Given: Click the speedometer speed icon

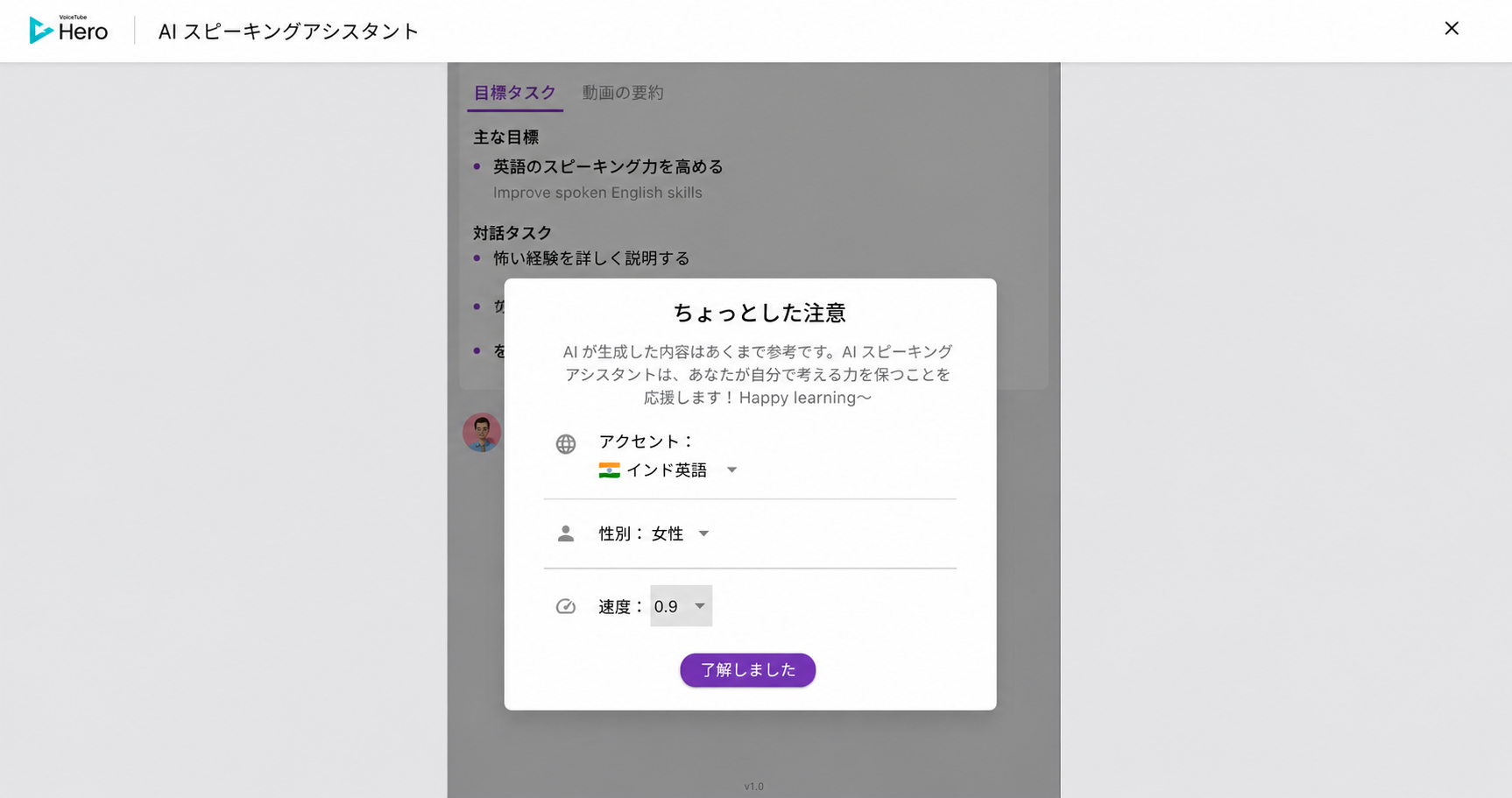Looking at the screenshot, I should pyautogui.click(x=566, y=606).
